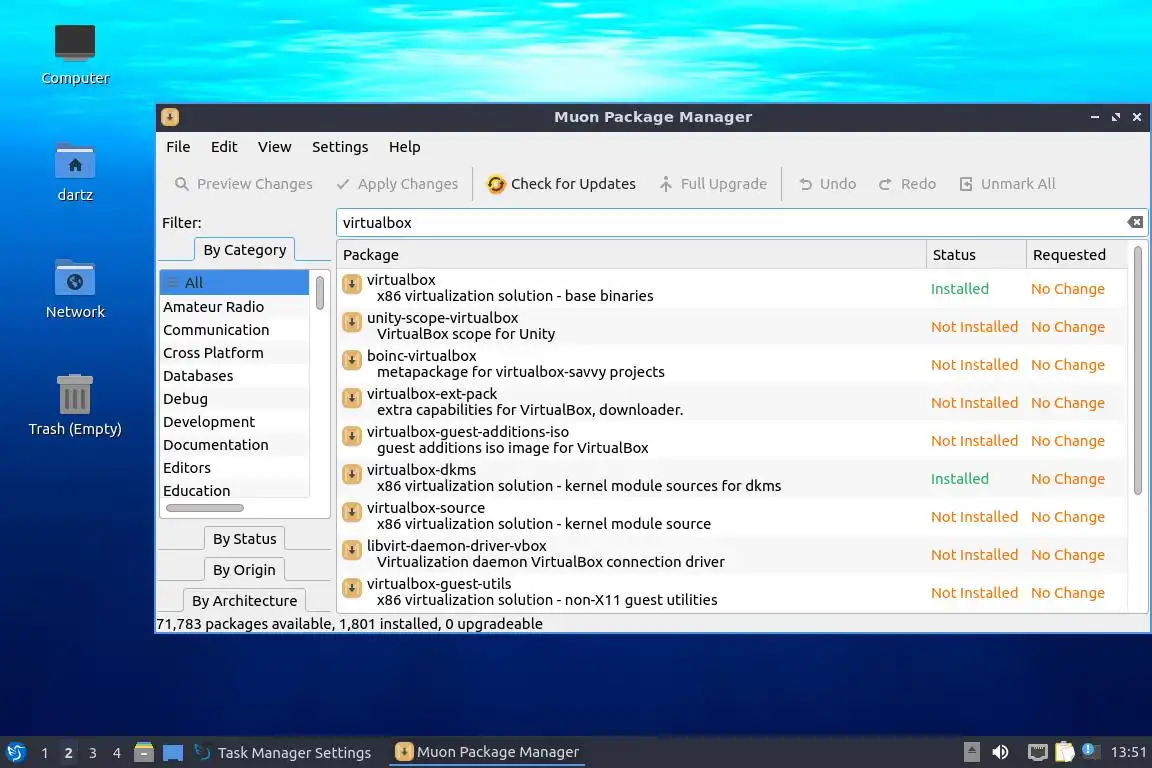1152x768 pixels.
Task: Select the Development category
Action: click(x=234, y=421)
